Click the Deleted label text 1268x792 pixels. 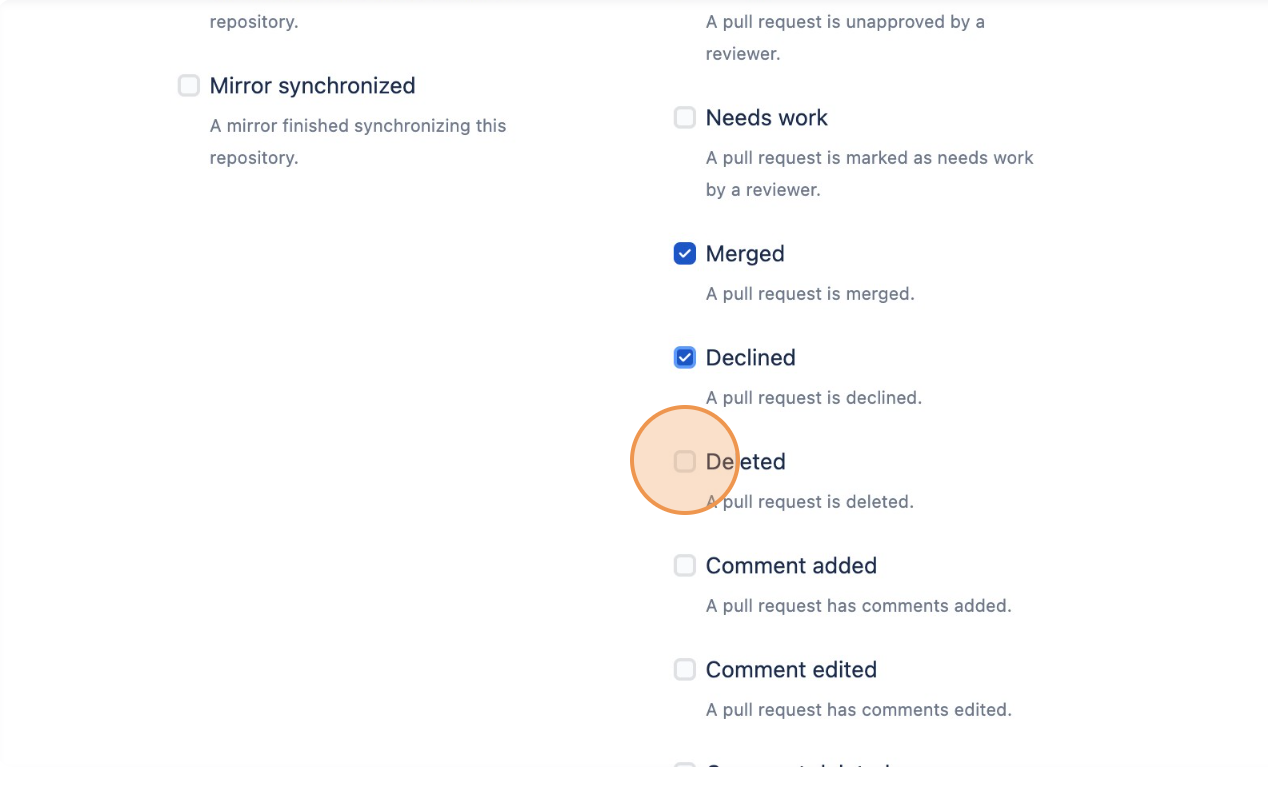745,461
